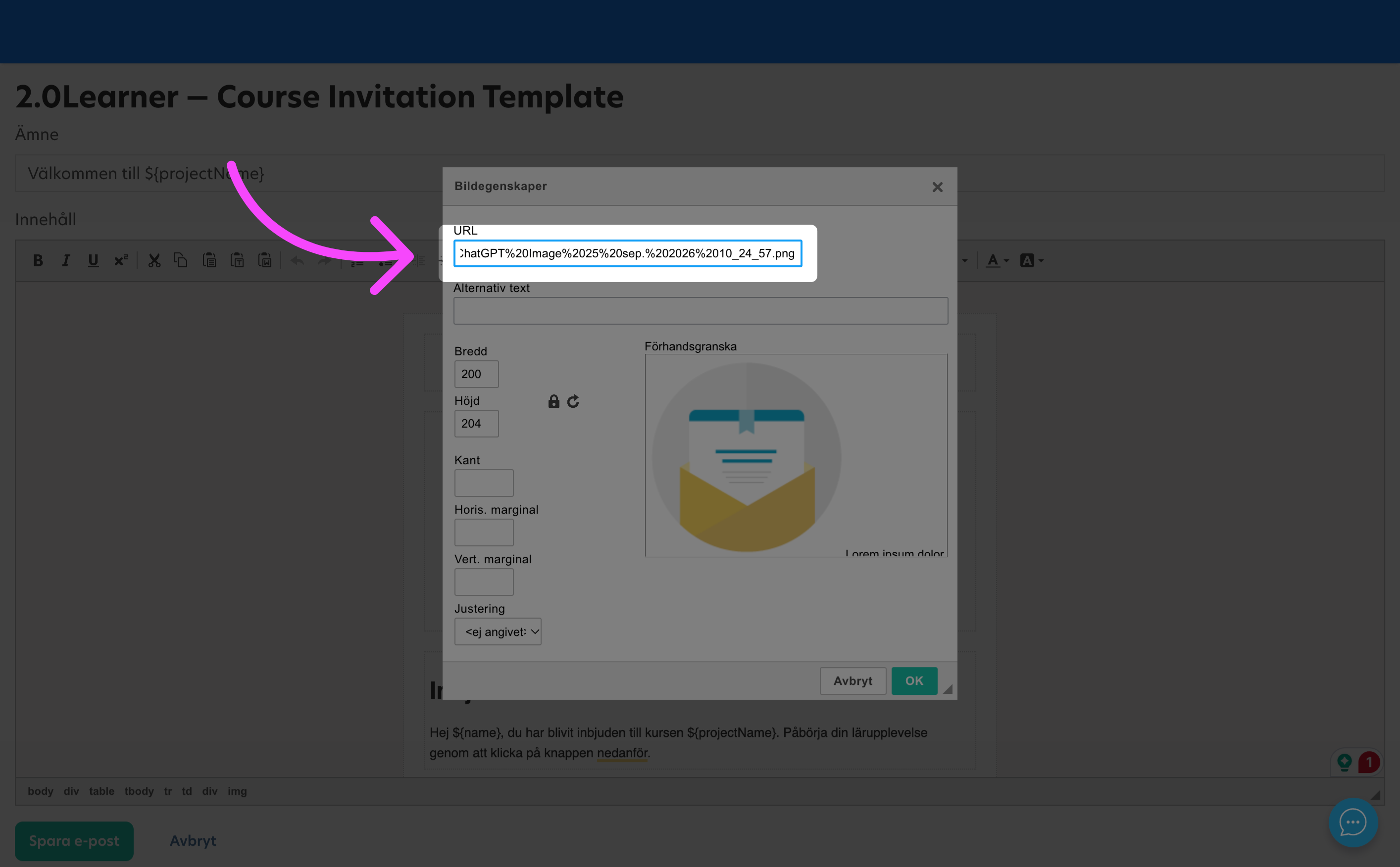
Task: Open background color dropdown
Action: (x=1032, y=261)
